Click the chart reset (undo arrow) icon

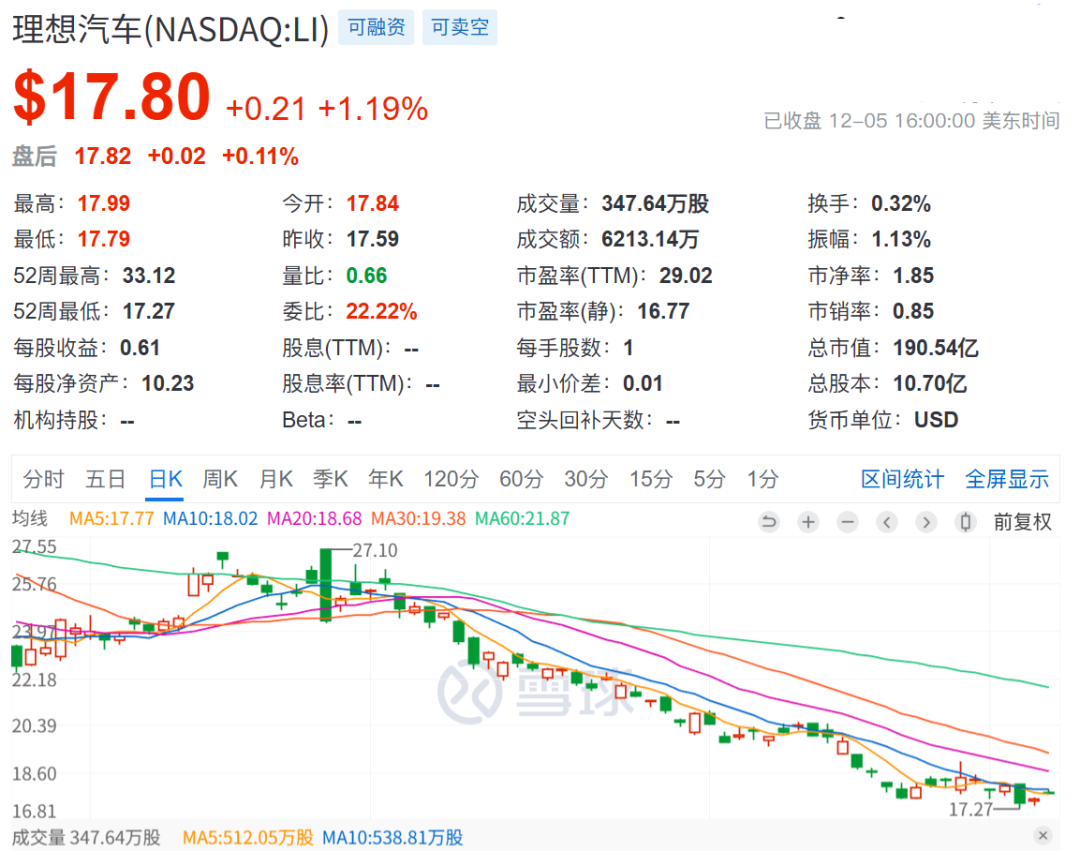coord(769,521)
